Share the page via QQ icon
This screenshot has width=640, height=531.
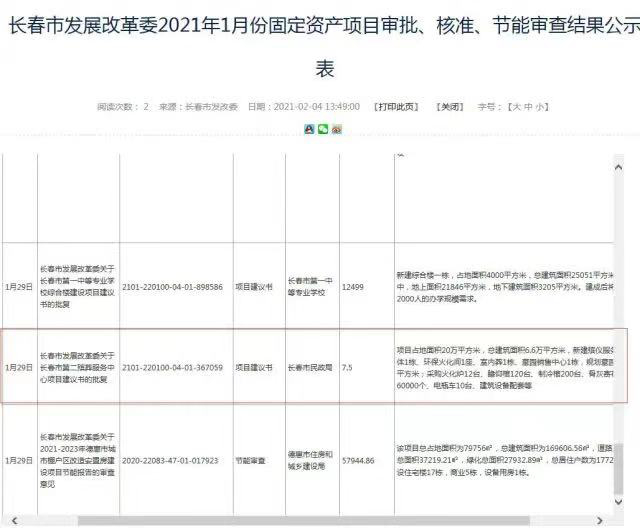pos(309,129)
